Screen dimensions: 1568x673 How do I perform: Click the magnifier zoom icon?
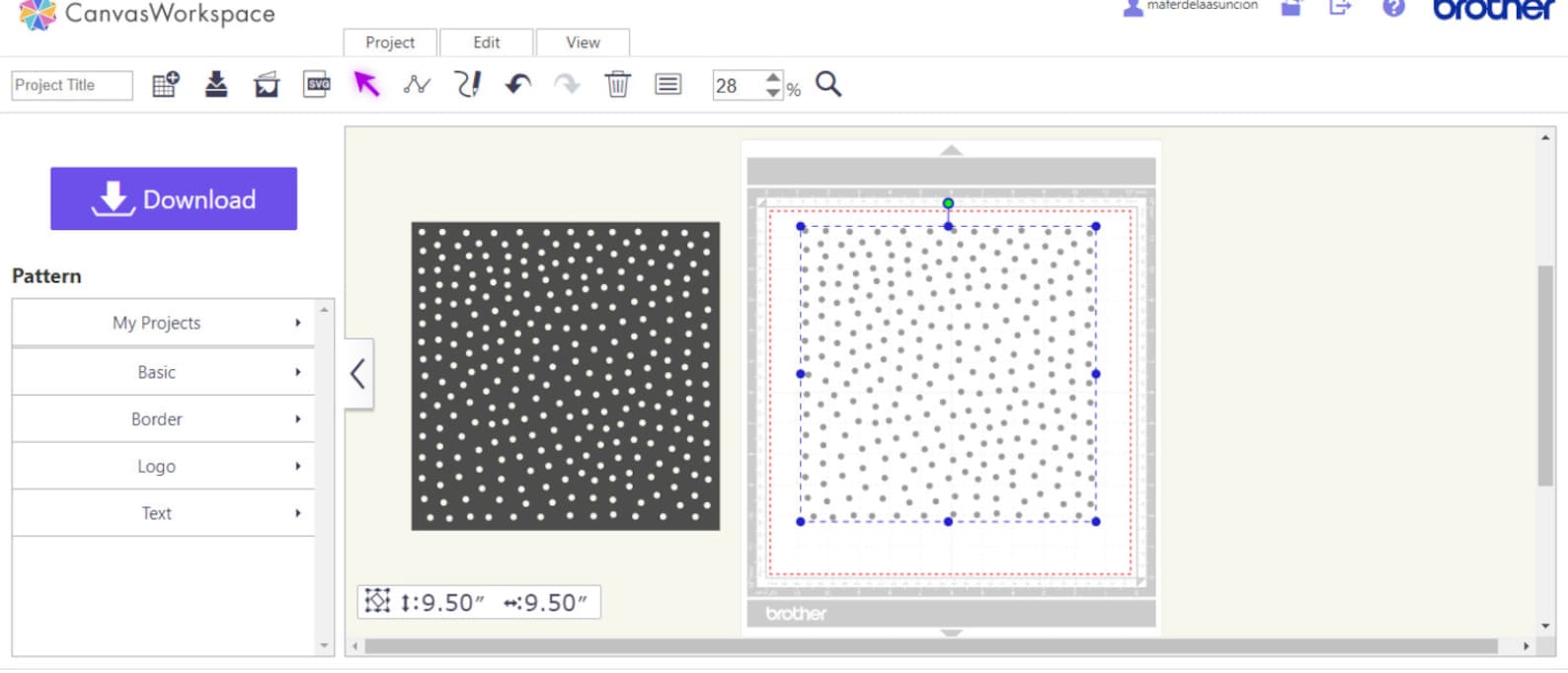[828, 85]
